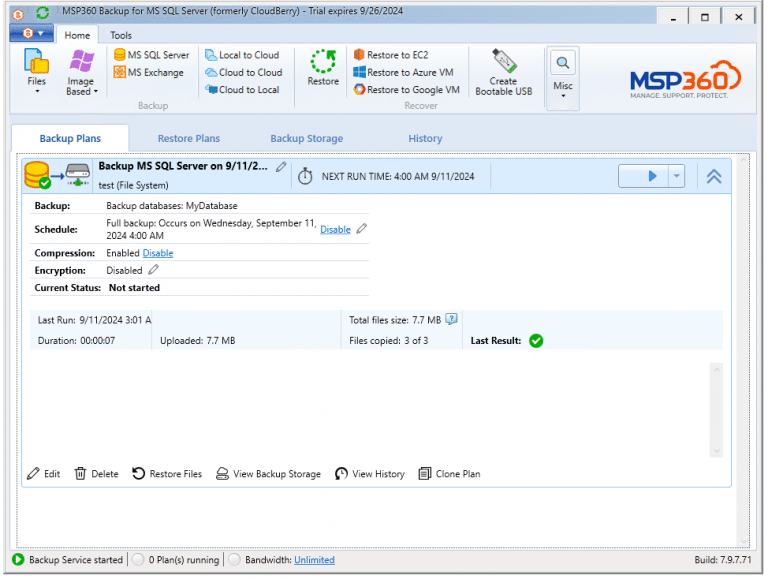Switch to the Tools ribbon tab

click(120, 35)
